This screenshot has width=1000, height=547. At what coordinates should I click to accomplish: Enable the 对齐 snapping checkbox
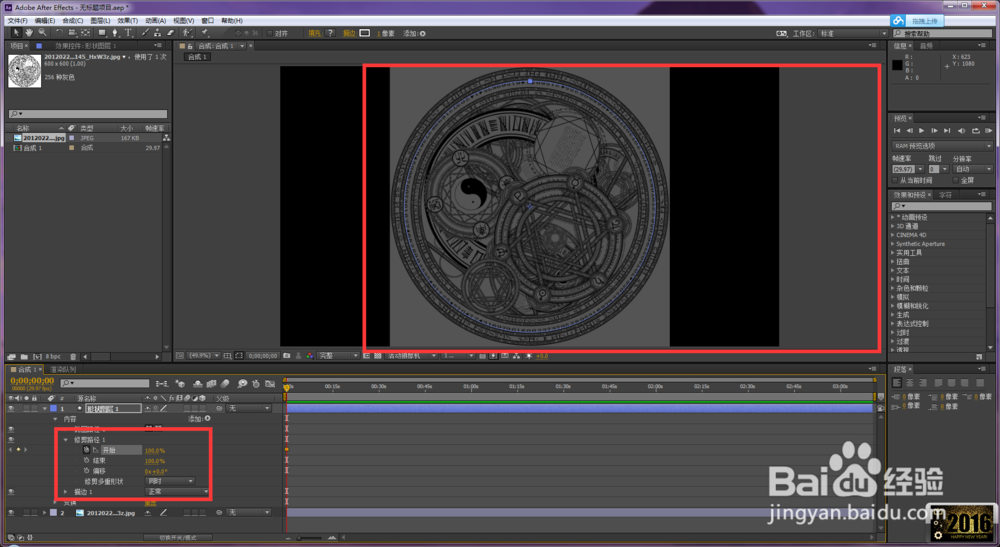coord(270,33)
